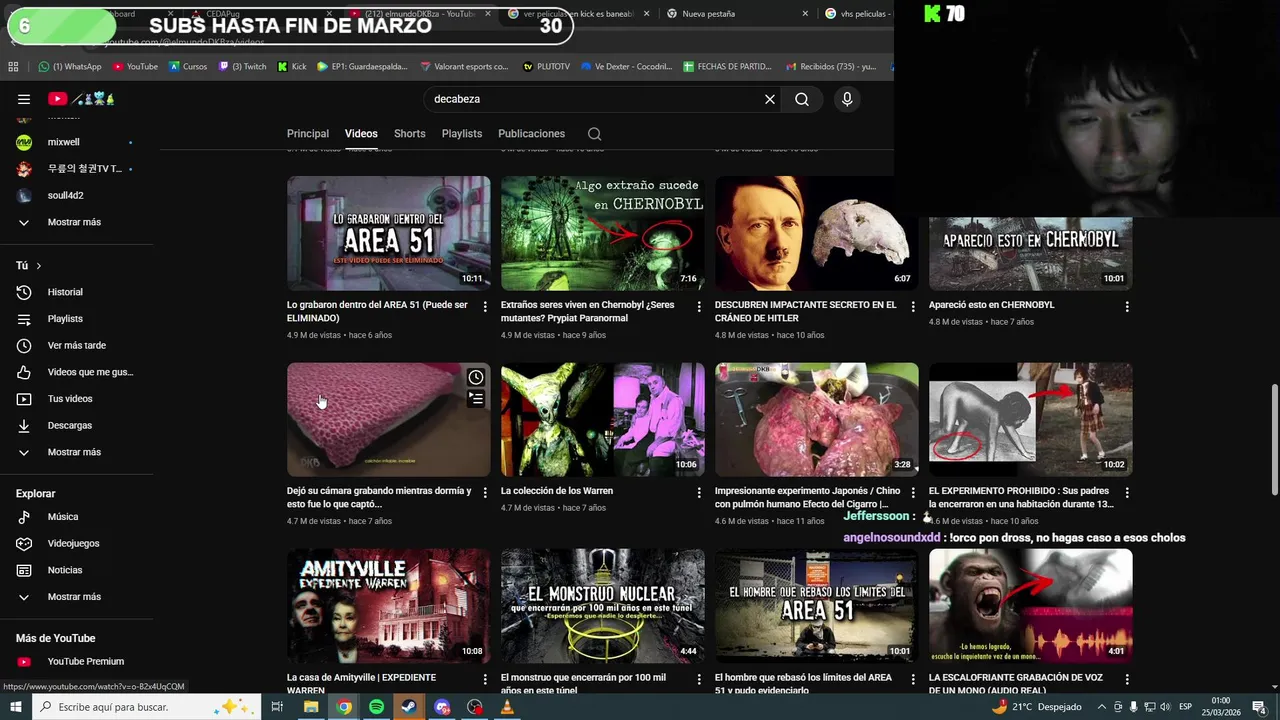Open the YouTube hamburger guide menu
This screenshot has height=720, width=1280.
click(24, 99)
